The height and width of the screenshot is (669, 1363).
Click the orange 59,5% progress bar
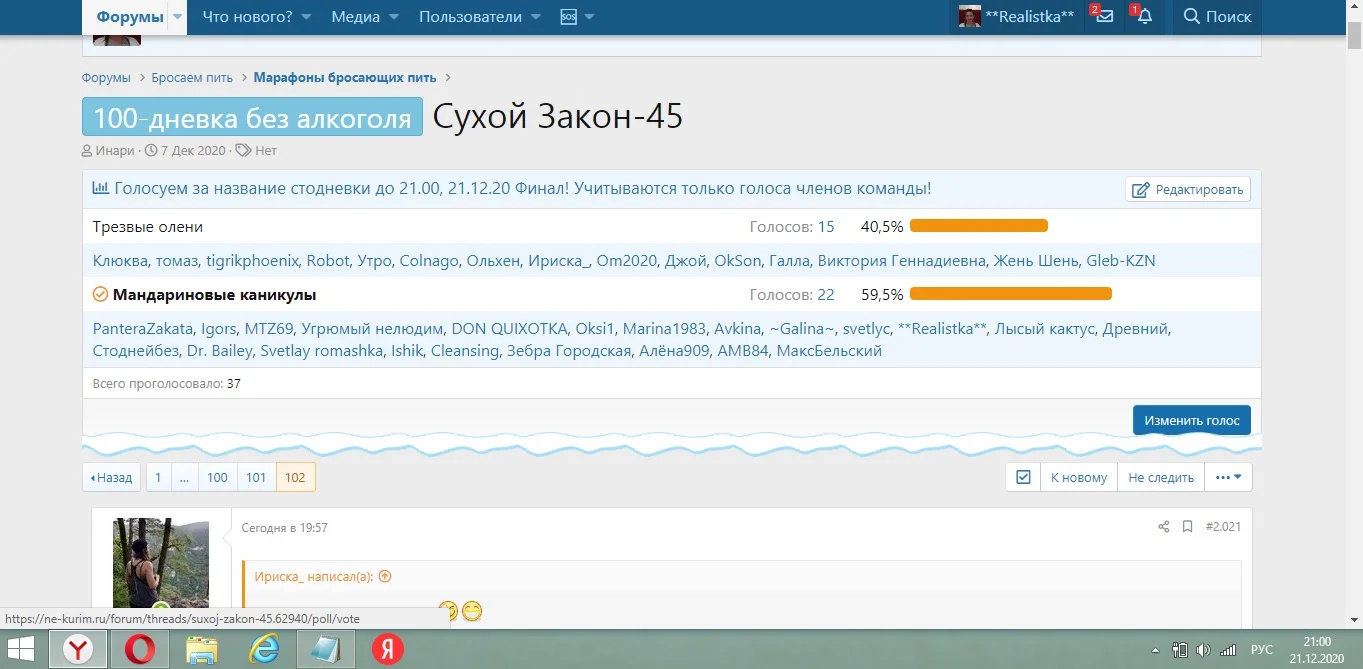point(1010,293)
